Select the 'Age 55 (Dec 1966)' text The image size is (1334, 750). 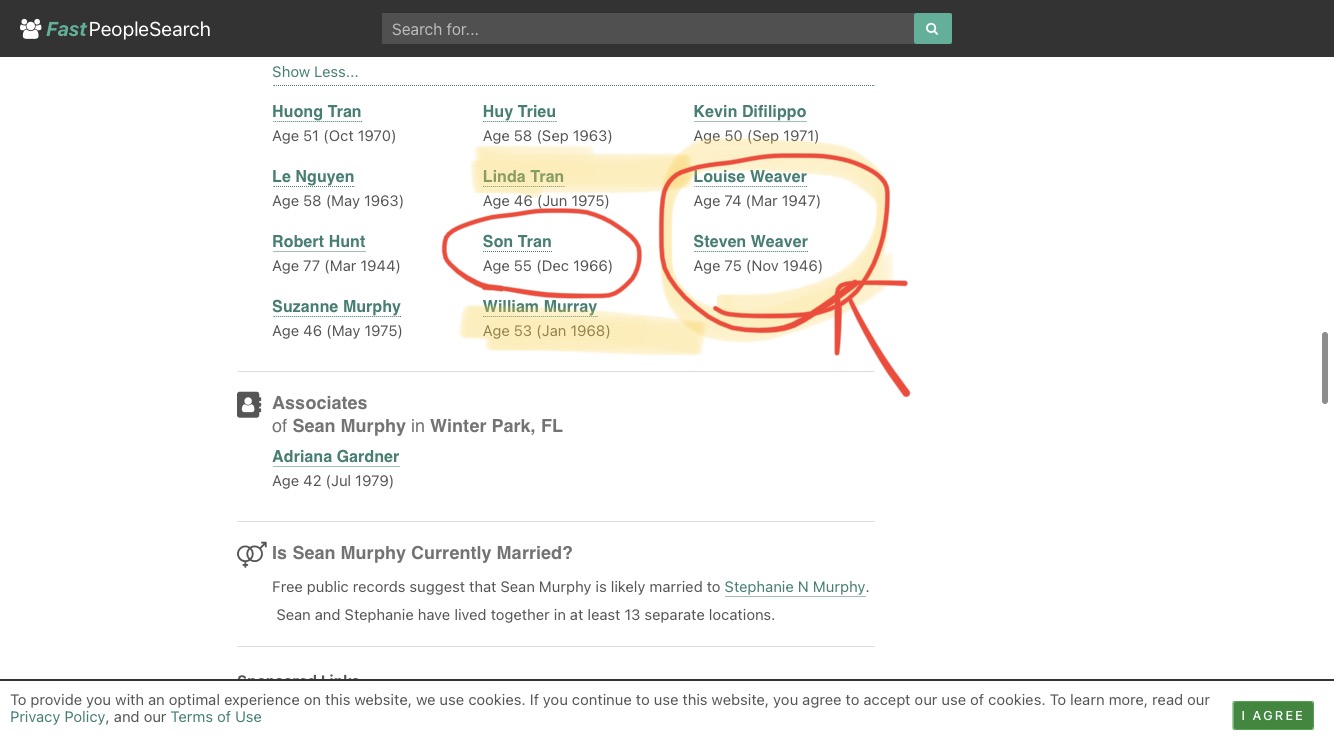click(x=548, y=266)
